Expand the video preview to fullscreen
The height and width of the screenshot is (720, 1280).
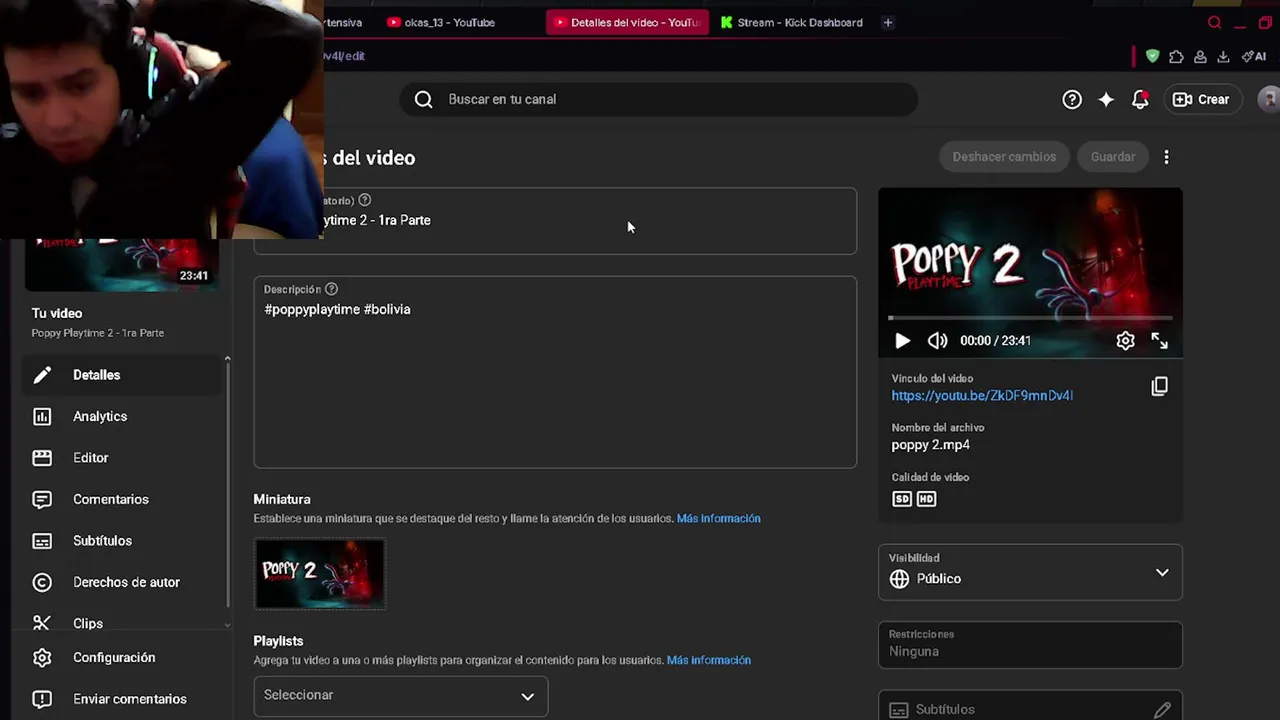click(x=1159, y=341)
